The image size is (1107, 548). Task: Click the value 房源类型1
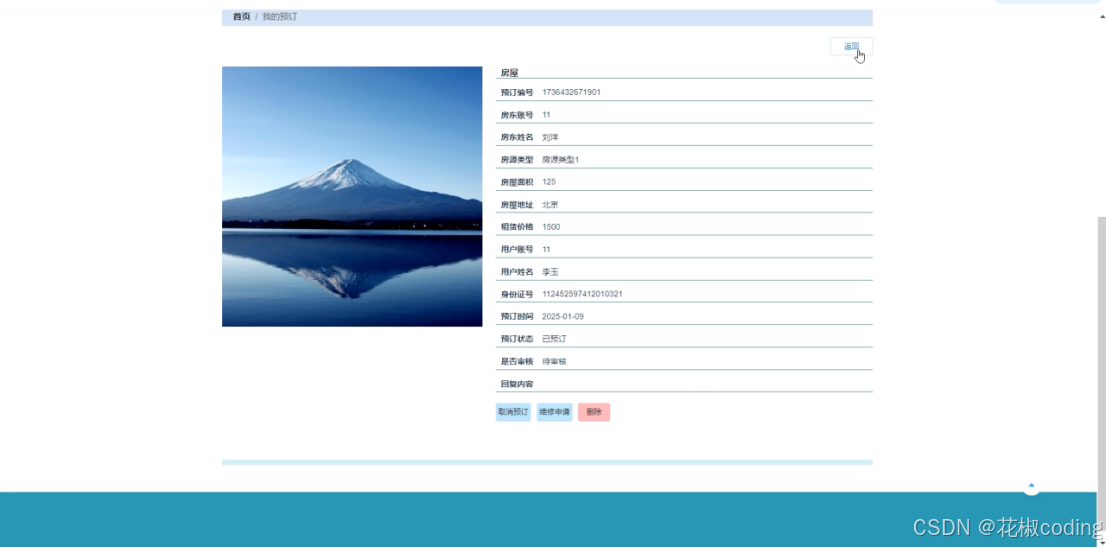561,160
